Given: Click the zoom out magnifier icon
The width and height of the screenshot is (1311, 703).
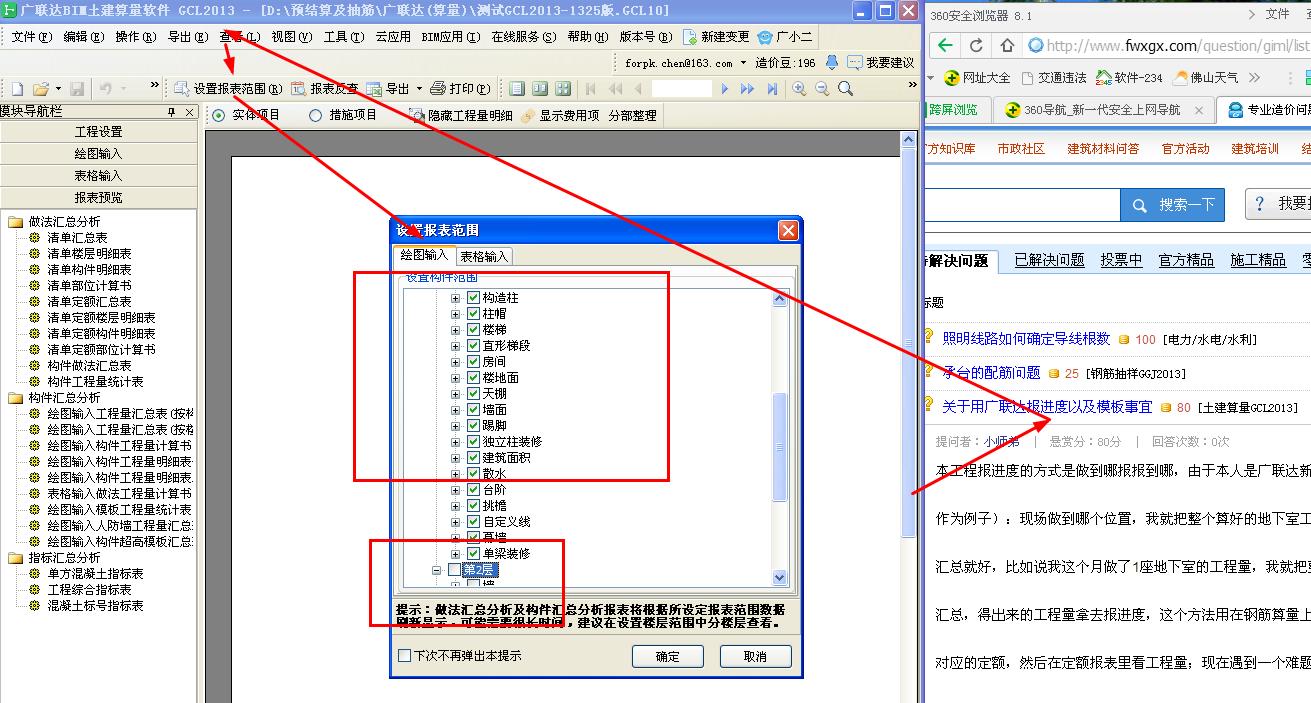Looking at the screenshot, I should point(822,89).
